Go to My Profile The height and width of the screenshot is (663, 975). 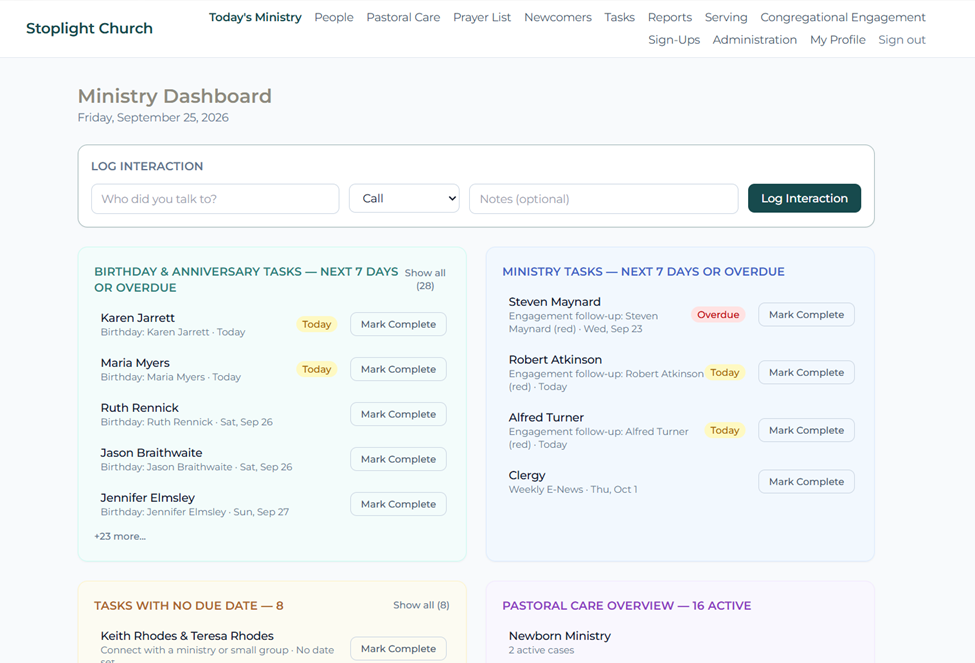[838, 40]
